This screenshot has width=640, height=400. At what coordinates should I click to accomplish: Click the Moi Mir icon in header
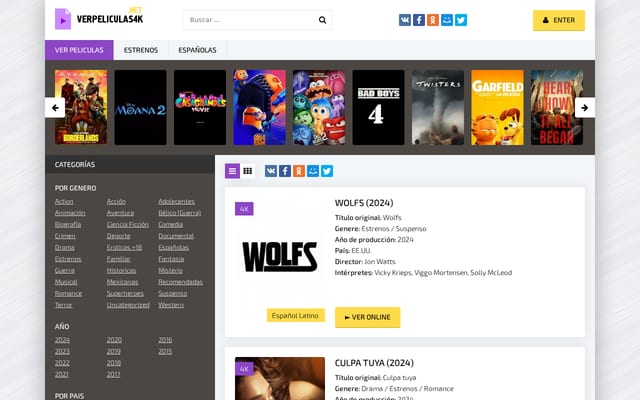click(447, 20)
